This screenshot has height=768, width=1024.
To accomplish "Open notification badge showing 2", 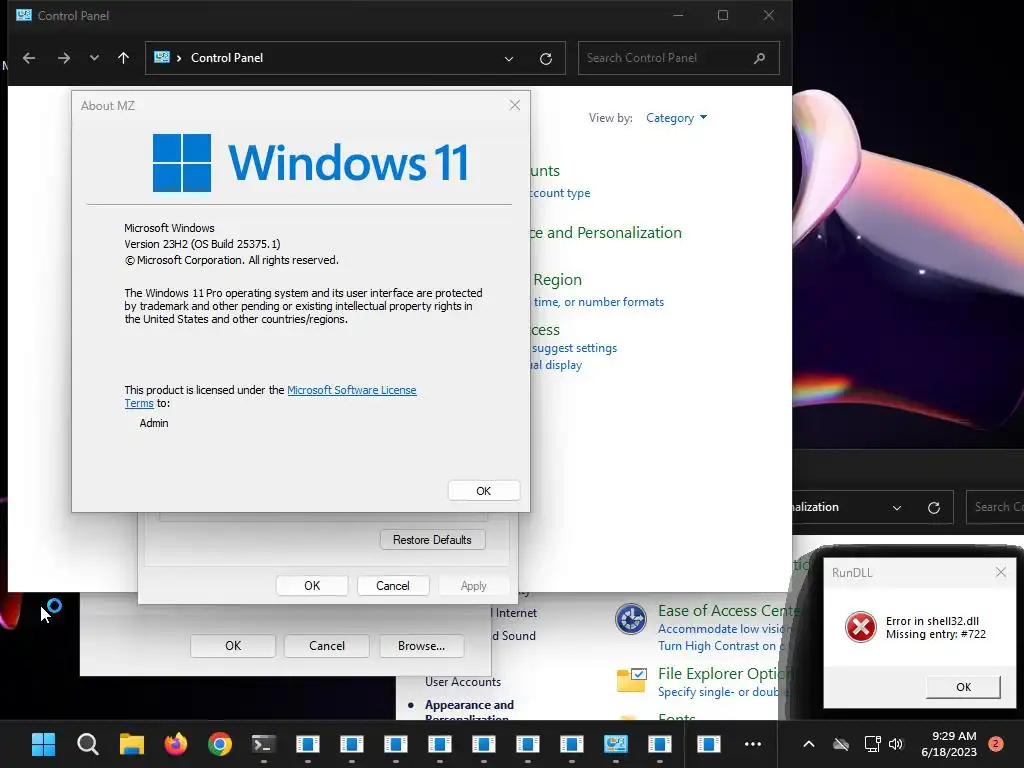I will [996, 743].
